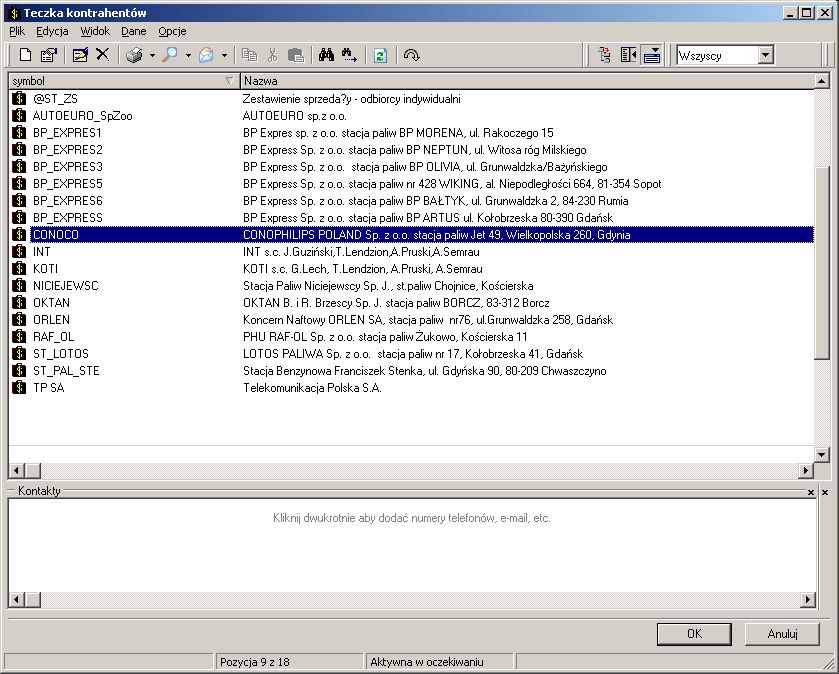Open the Widok menu
The height and width of the screenshot is (674, 839).
coord(95,31)
